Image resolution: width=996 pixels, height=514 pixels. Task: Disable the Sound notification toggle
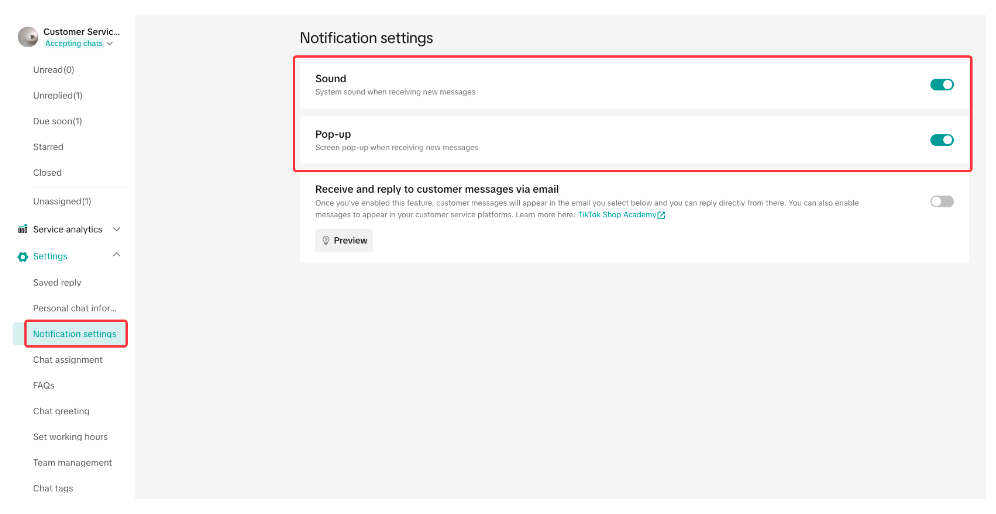[941, 85]
